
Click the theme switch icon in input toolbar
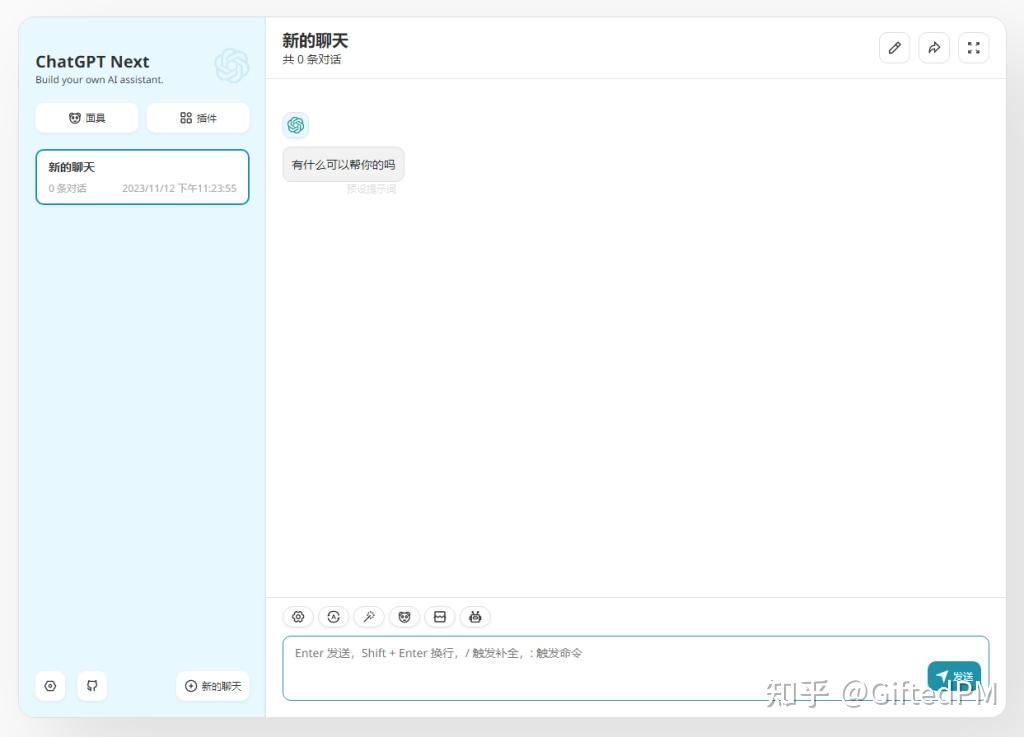(333, 617)
